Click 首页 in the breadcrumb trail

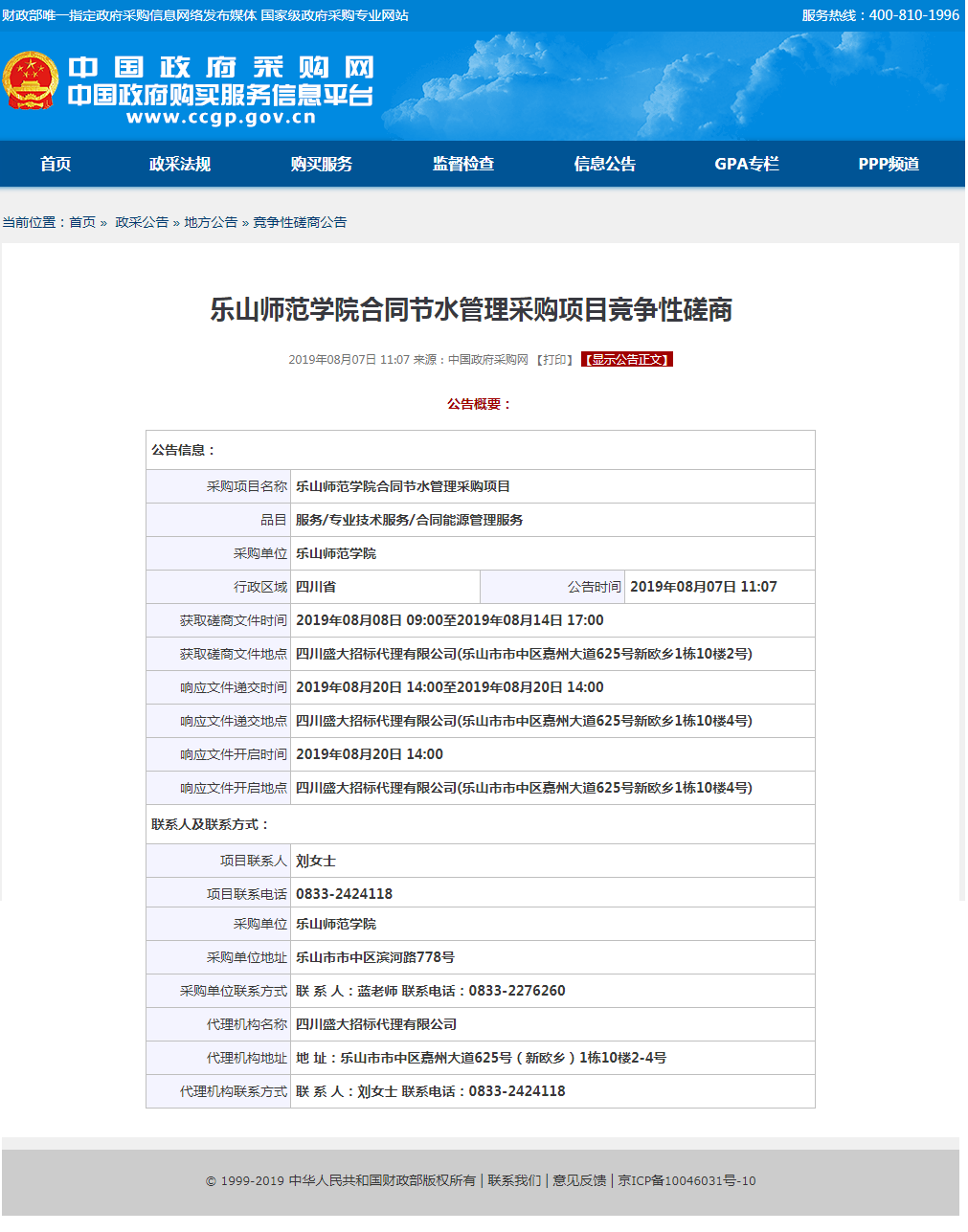(x=82, y=222)
